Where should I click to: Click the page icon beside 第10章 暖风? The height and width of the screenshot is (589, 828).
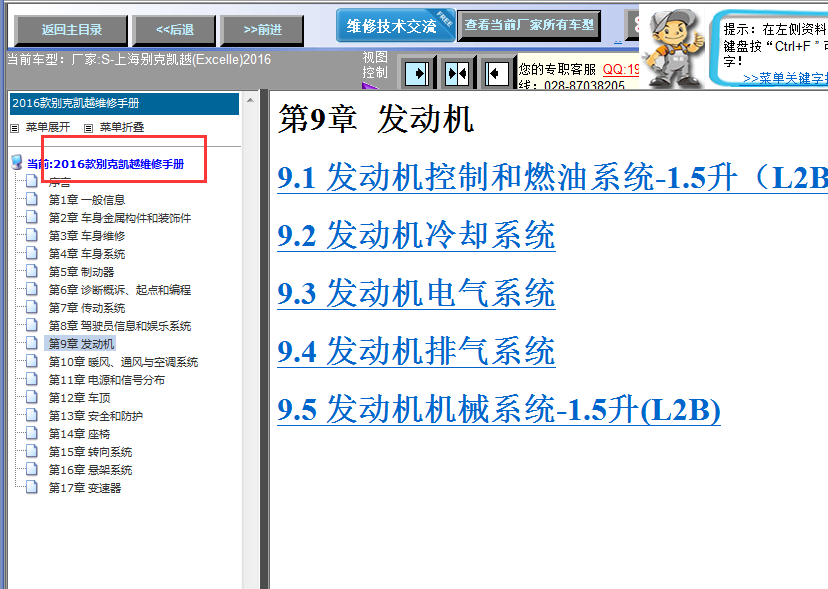(x=32, y=361)
